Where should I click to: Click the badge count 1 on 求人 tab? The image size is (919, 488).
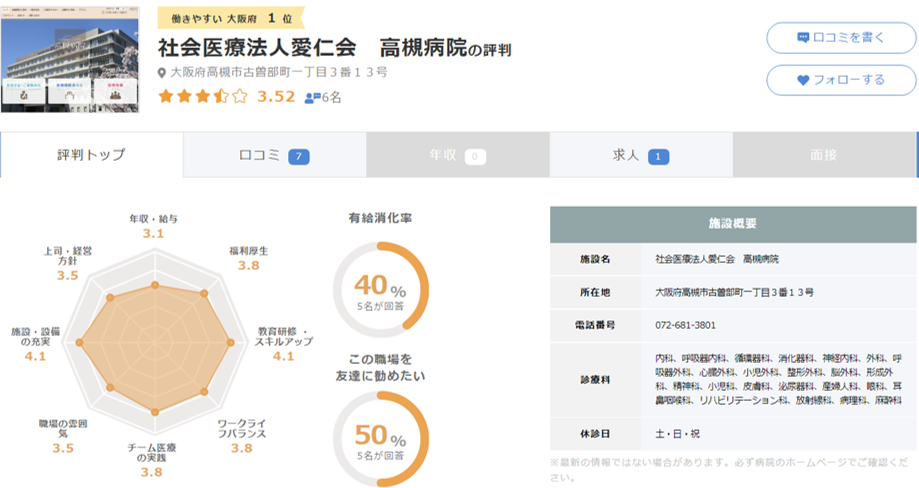point(658,156)
